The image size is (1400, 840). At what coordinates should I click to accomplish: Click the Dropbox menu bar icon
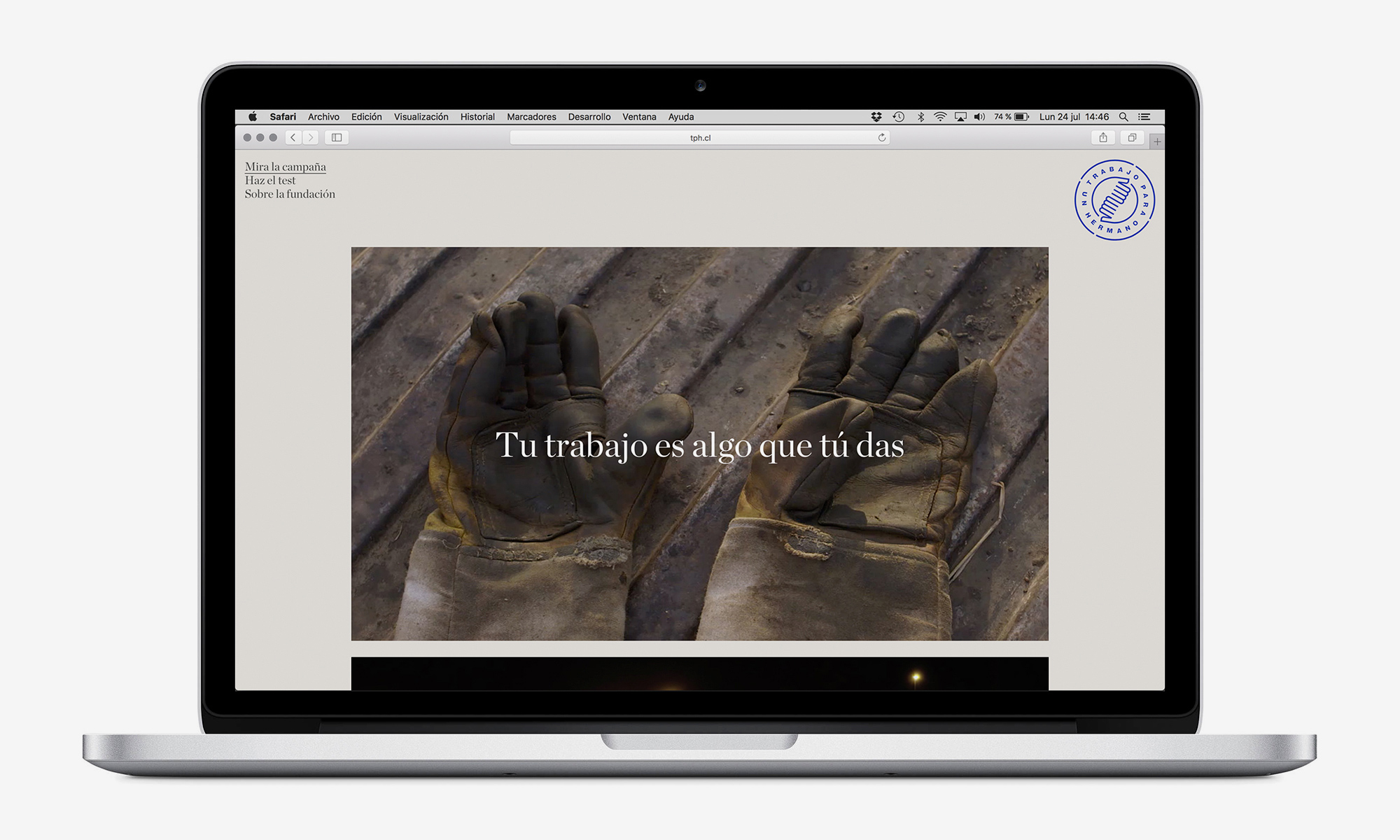(x=876, y=117)
